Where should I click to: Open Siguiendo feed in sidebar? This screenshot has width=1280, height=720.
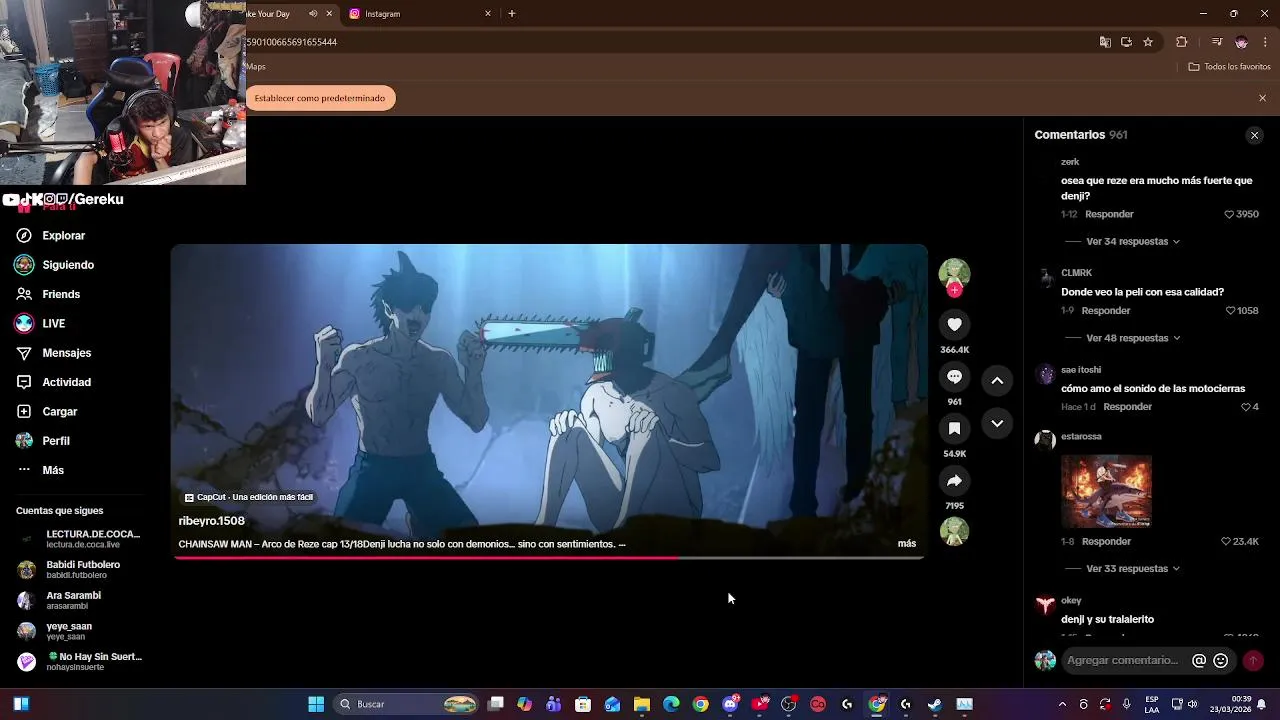click(x=68, y=265)
